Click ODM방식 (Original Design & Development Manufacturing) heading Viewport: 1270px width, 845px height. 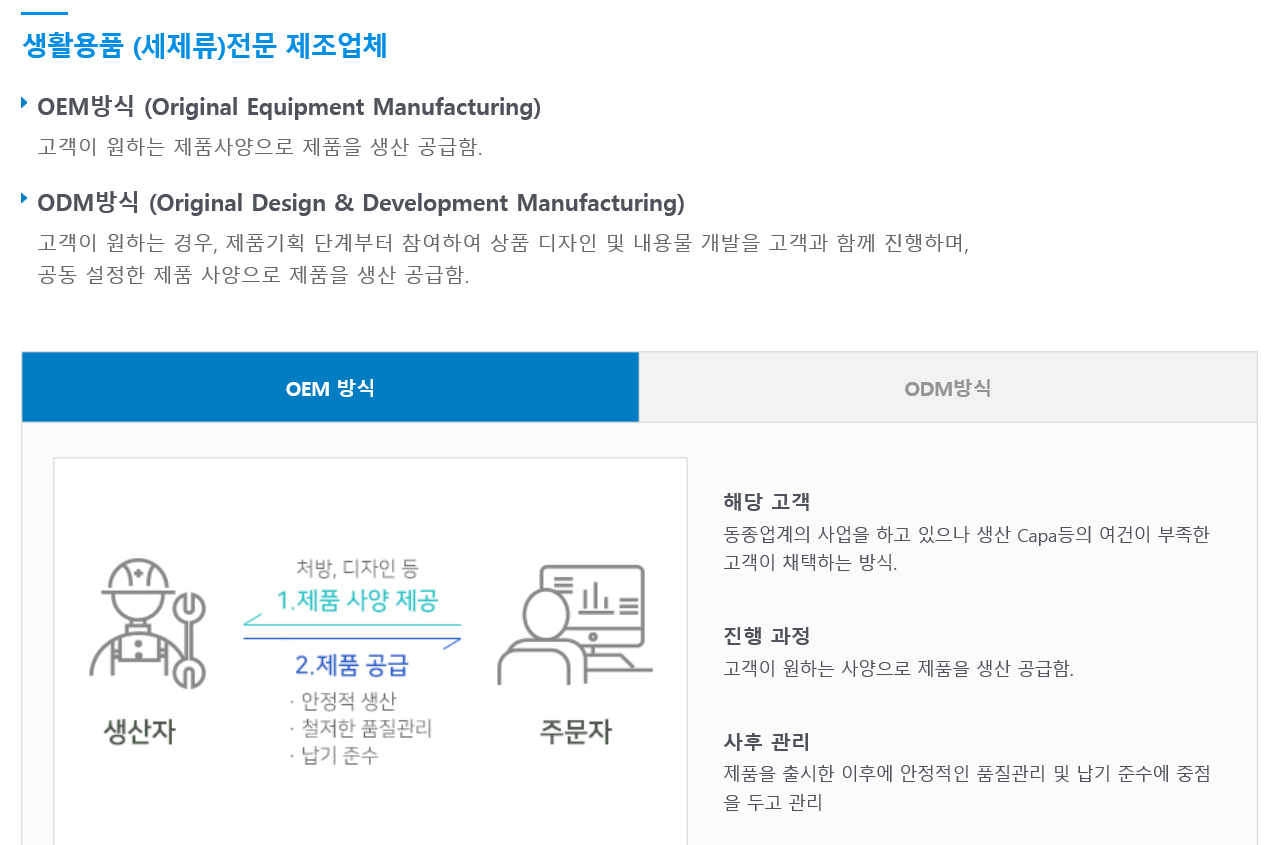point(361,203)
